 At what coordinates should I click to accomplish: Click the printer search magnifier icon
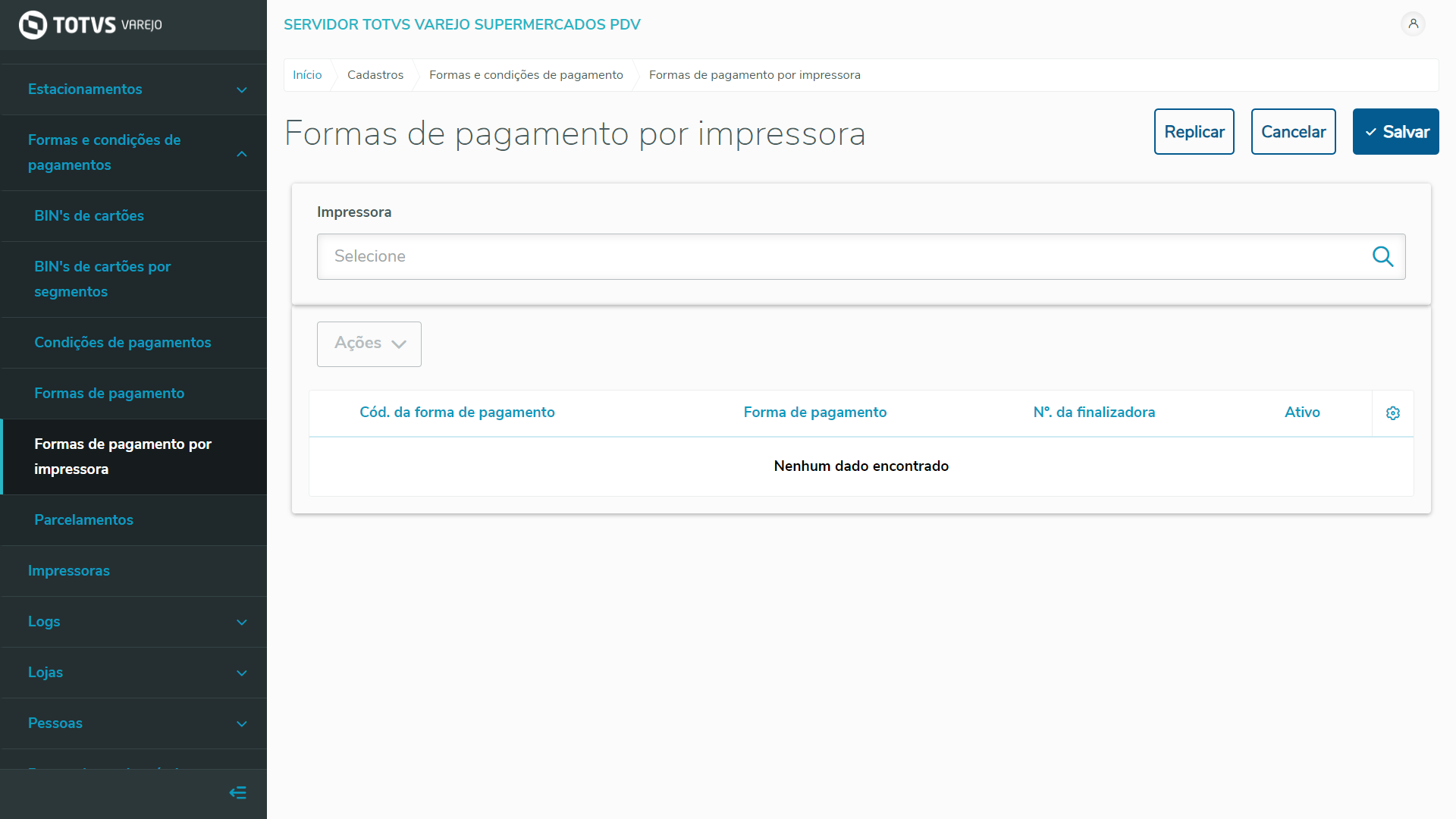[1382, 256]
